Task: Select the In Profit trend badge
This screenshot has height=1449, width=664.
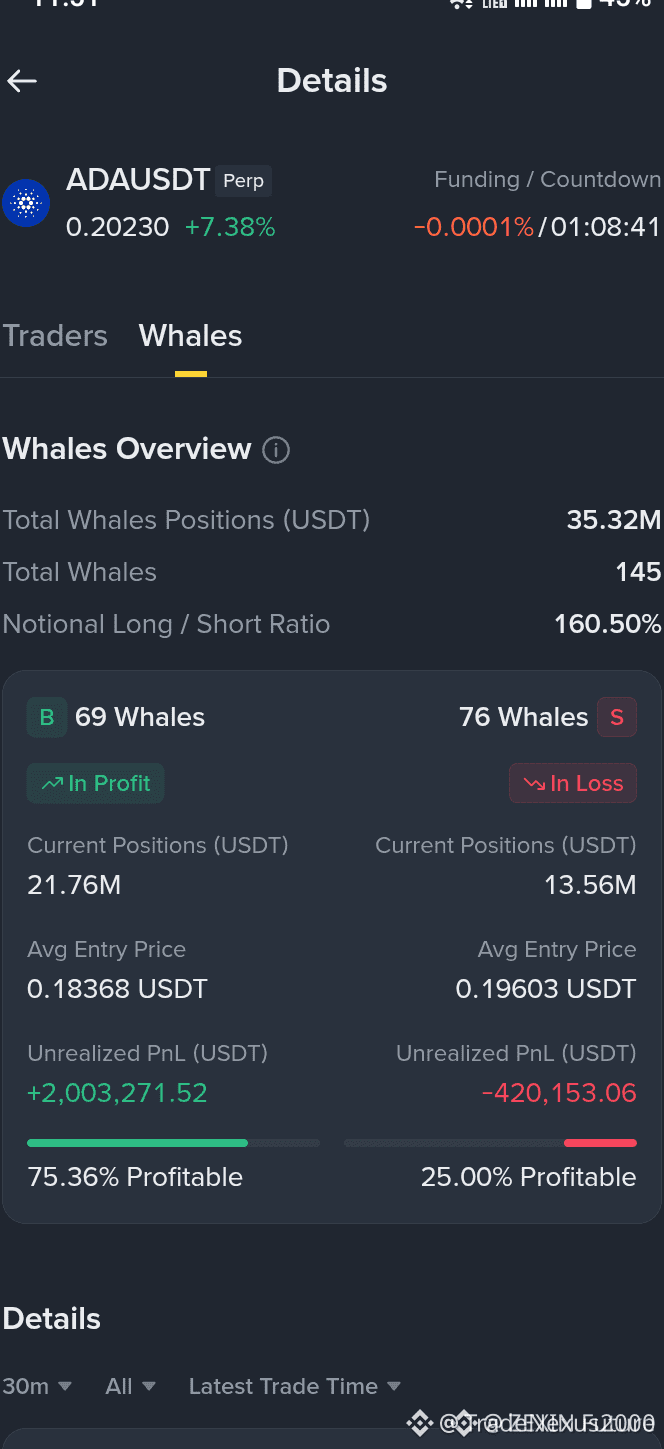Action: click(96, 783)
